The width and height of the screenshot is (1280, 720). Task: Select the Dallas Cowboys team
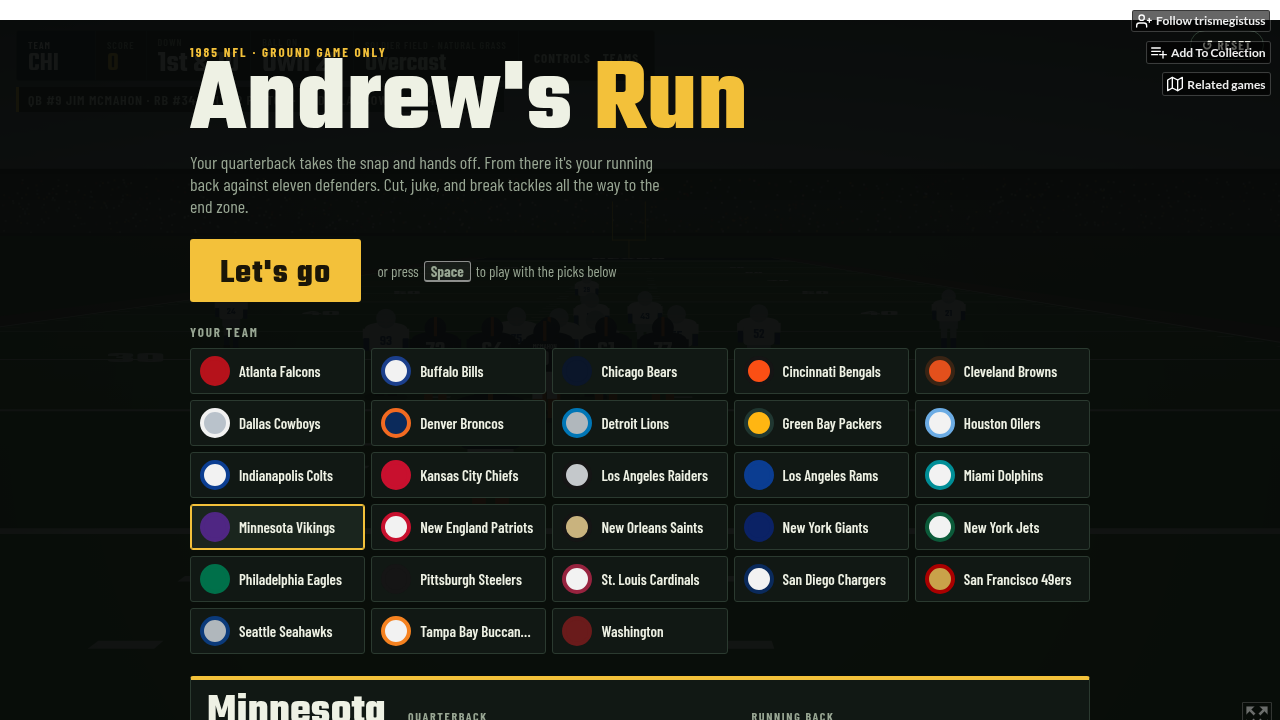tap(277, 423)
